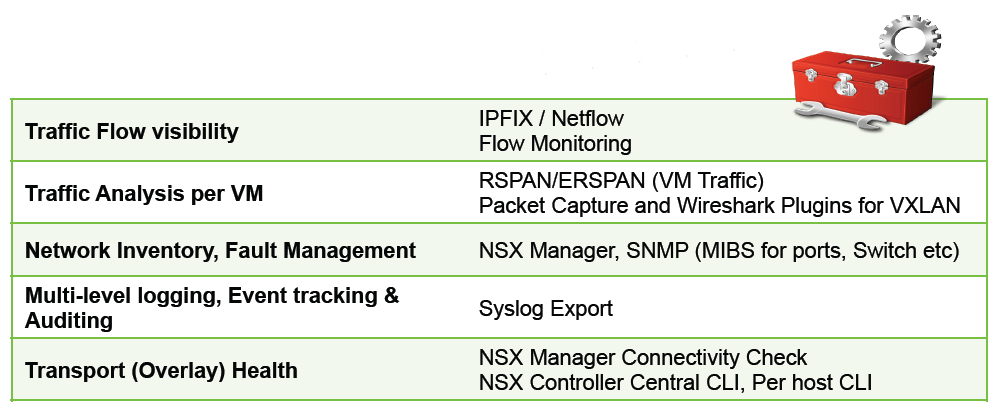This screenshot has width=1000, height=412.
Task: Select the Multi-level logging heading line
Action: [212, 296]
